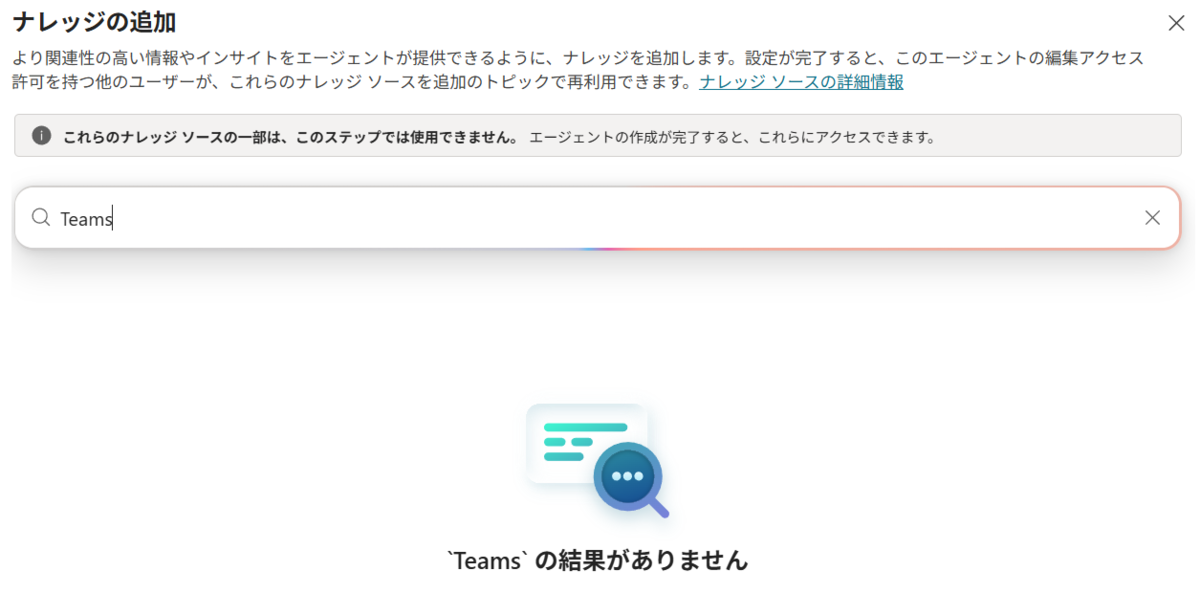
Task: Click the info icon in notice banner
Action: [x=41, y=135]
